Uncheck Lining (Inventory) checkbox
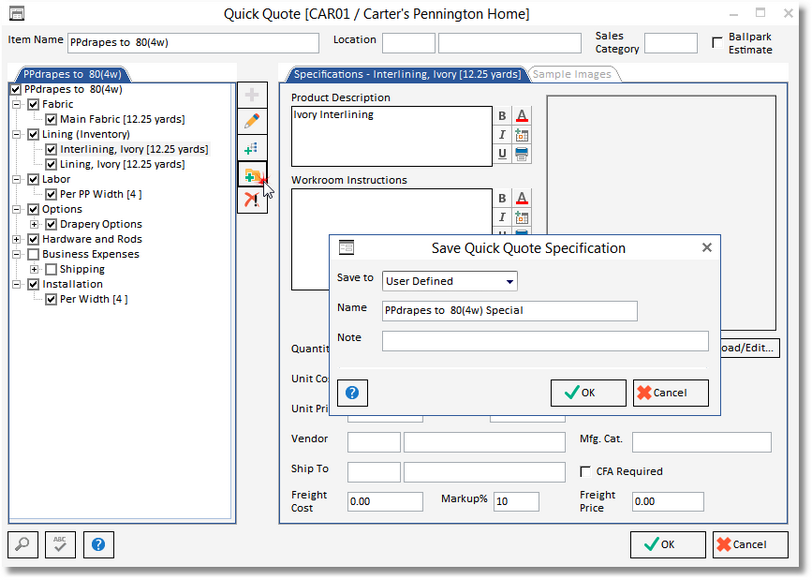The image size is (812, 580). click(x=34, y=135)
